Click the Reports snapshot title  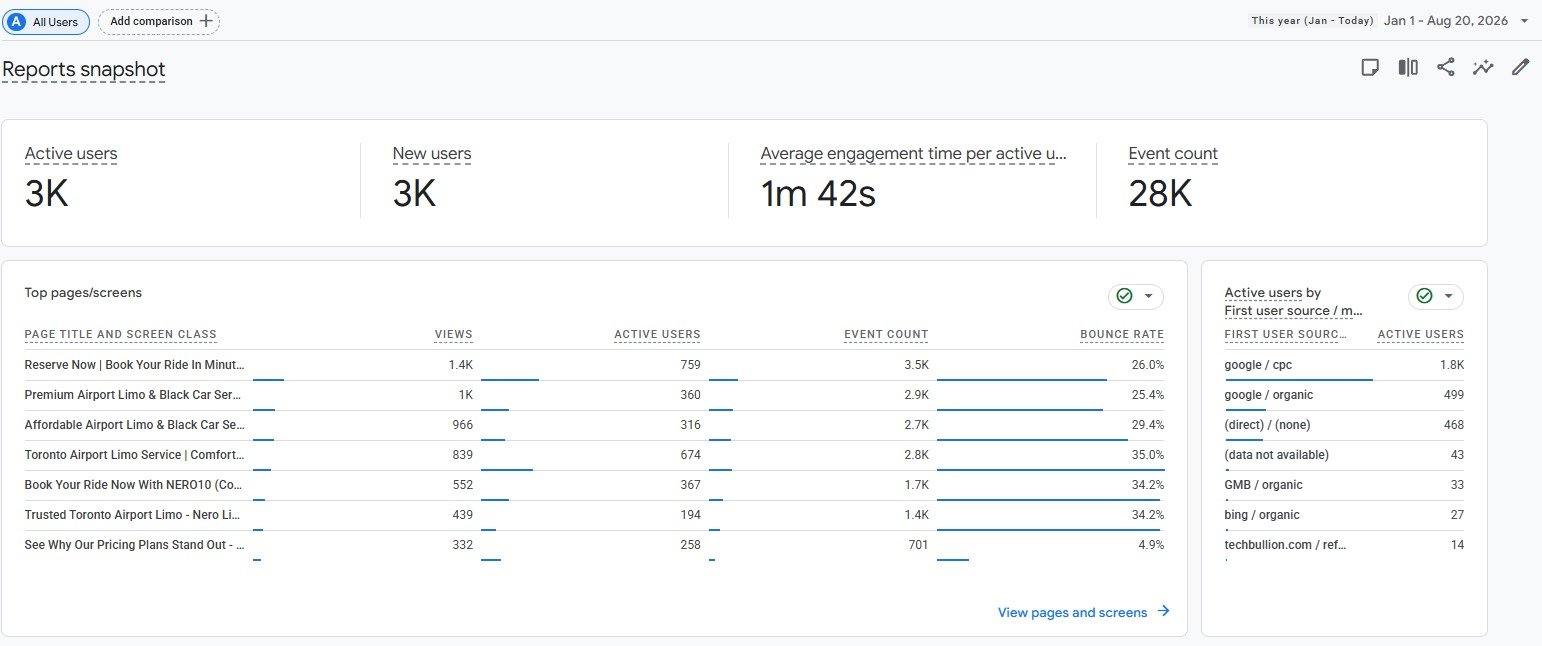(84, 69)
